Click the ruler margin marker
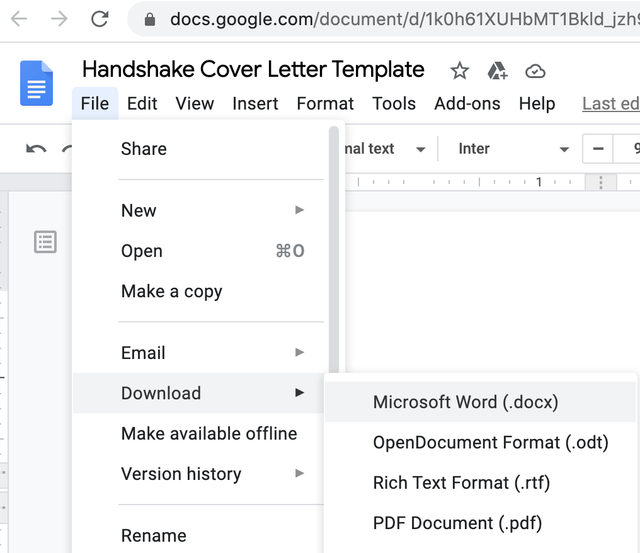This screenshot has height=553, width=640. 600,182
